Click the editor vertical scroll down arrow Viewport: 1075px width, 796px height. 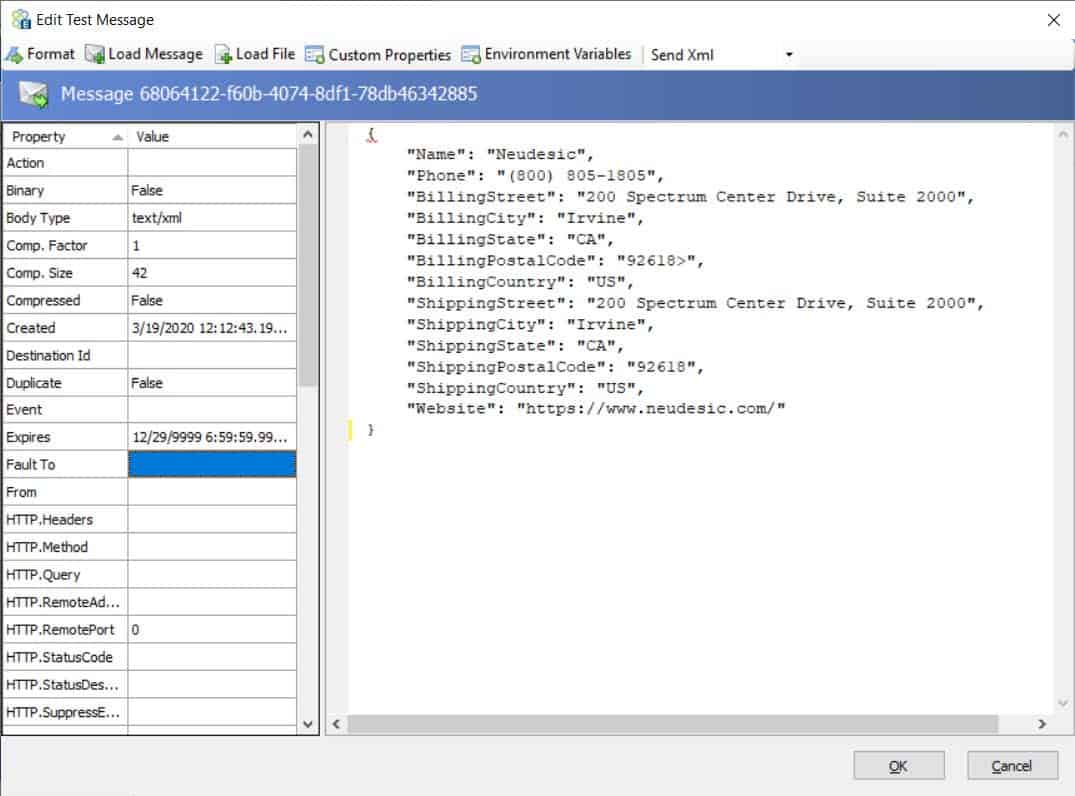[1063, 703]
